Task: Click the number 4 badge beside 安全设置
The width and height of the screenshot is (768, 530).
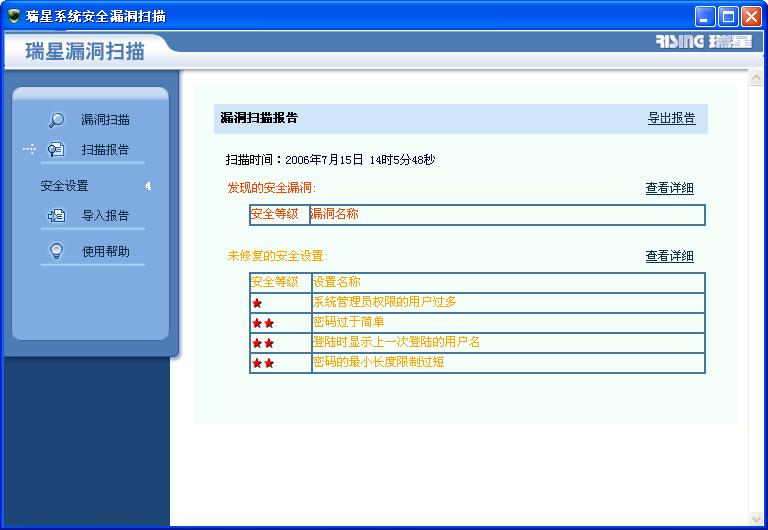Action: pos(148,186)
